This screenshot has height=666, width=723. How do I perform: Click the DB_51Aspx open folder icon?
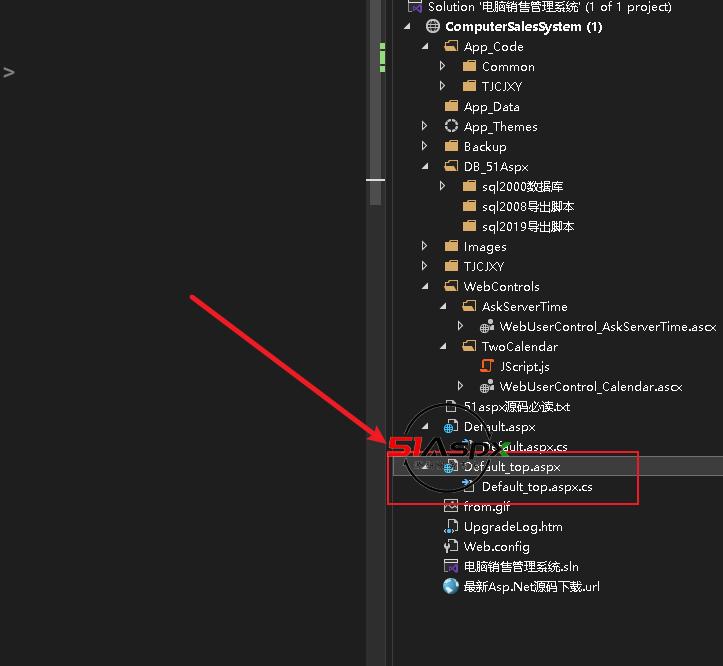coord(451,166)
